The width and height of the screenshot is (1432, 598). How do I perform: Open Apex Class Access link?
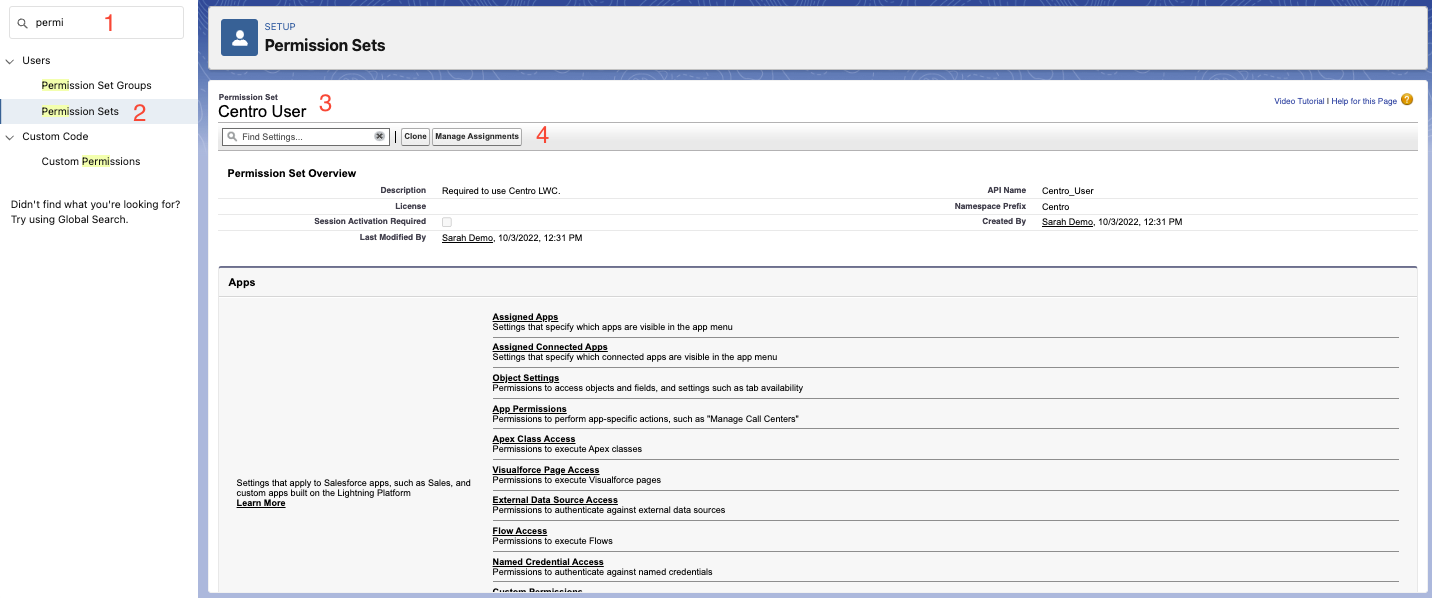[x=534, y=439]
